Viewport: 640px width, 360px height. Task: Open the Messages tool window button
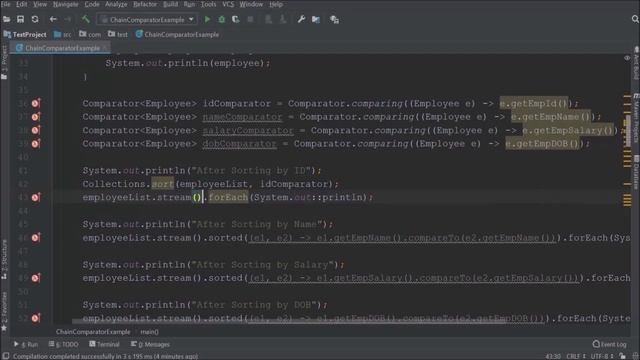[x=150, y=344]
